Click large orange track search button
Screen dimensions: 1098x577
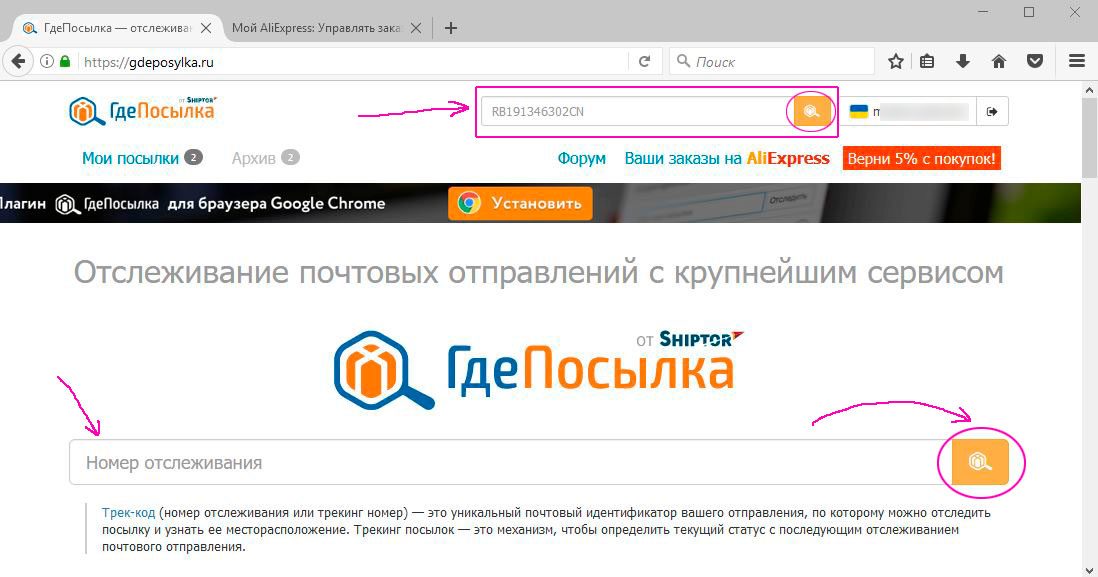coord(980,461)
